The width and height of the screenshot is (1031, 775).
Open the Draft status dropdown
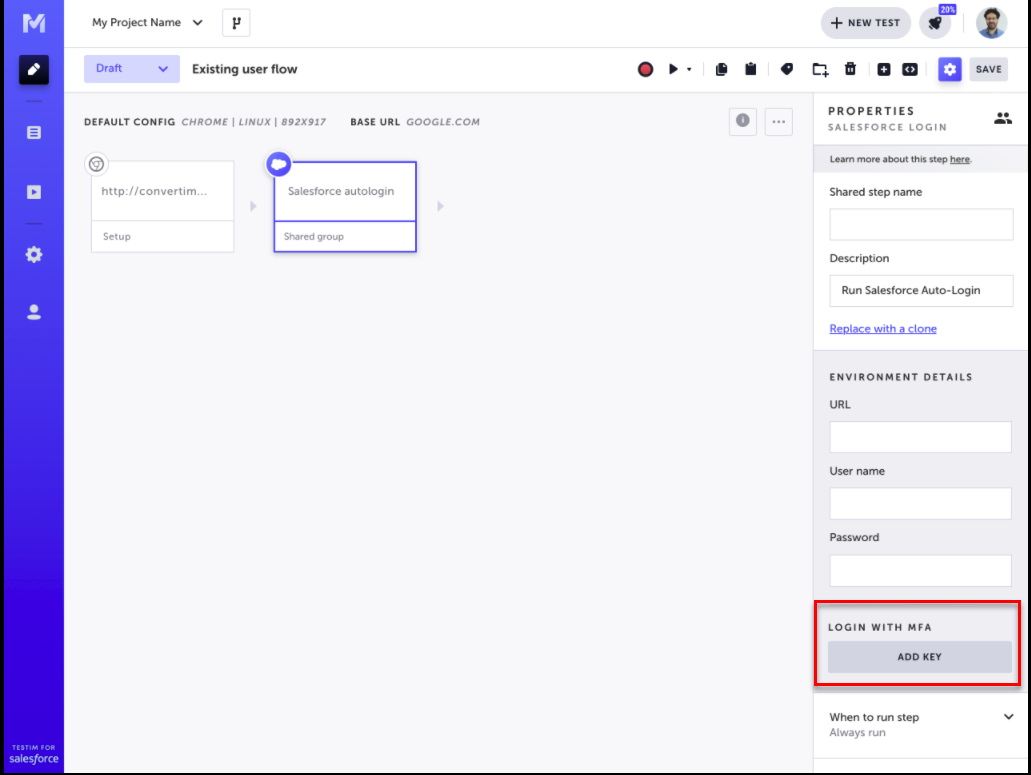pos(132,69)
